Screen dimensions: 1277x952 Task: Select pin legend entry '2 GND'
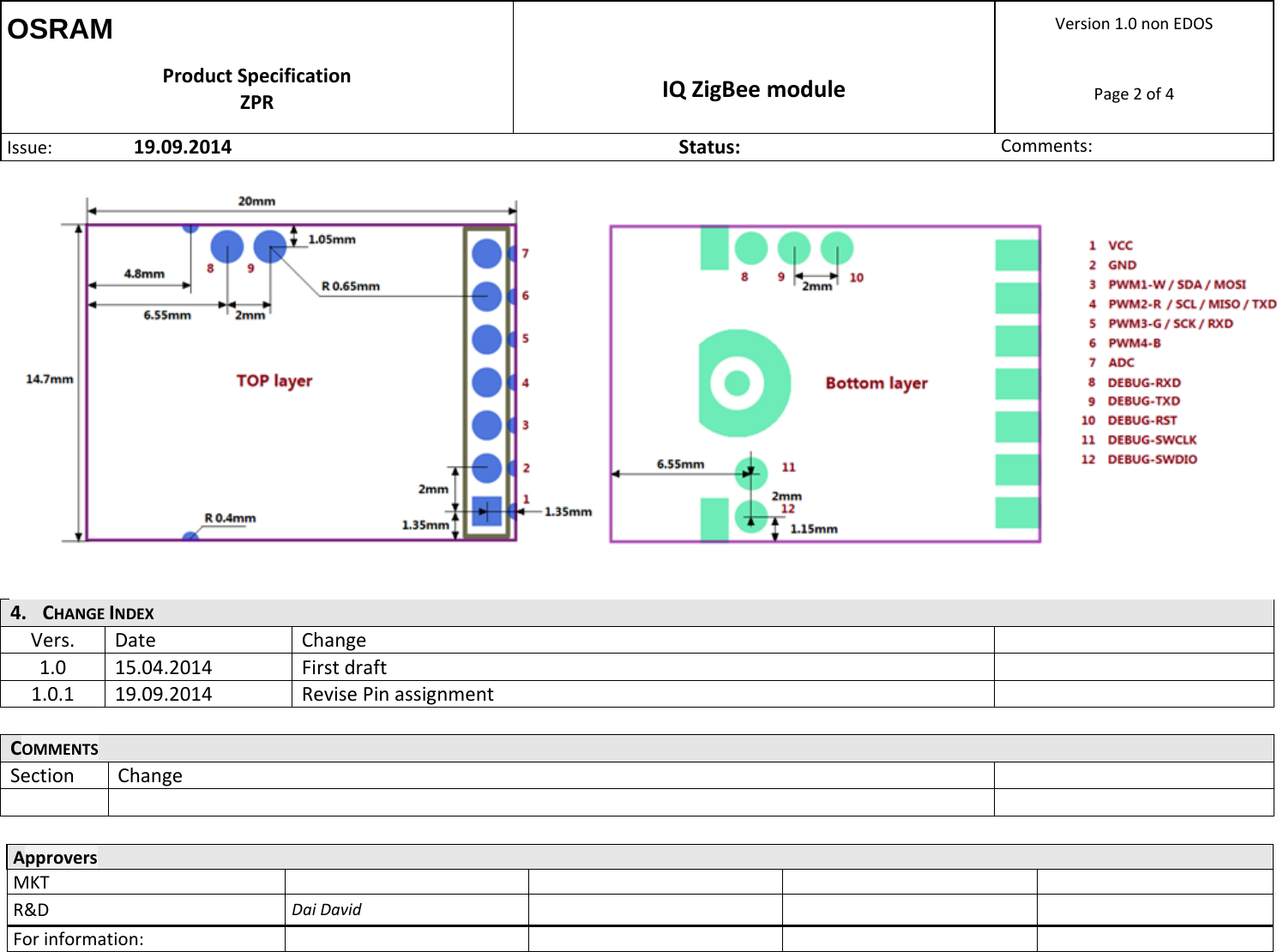pyautogui.click(x=1112, y=265)
